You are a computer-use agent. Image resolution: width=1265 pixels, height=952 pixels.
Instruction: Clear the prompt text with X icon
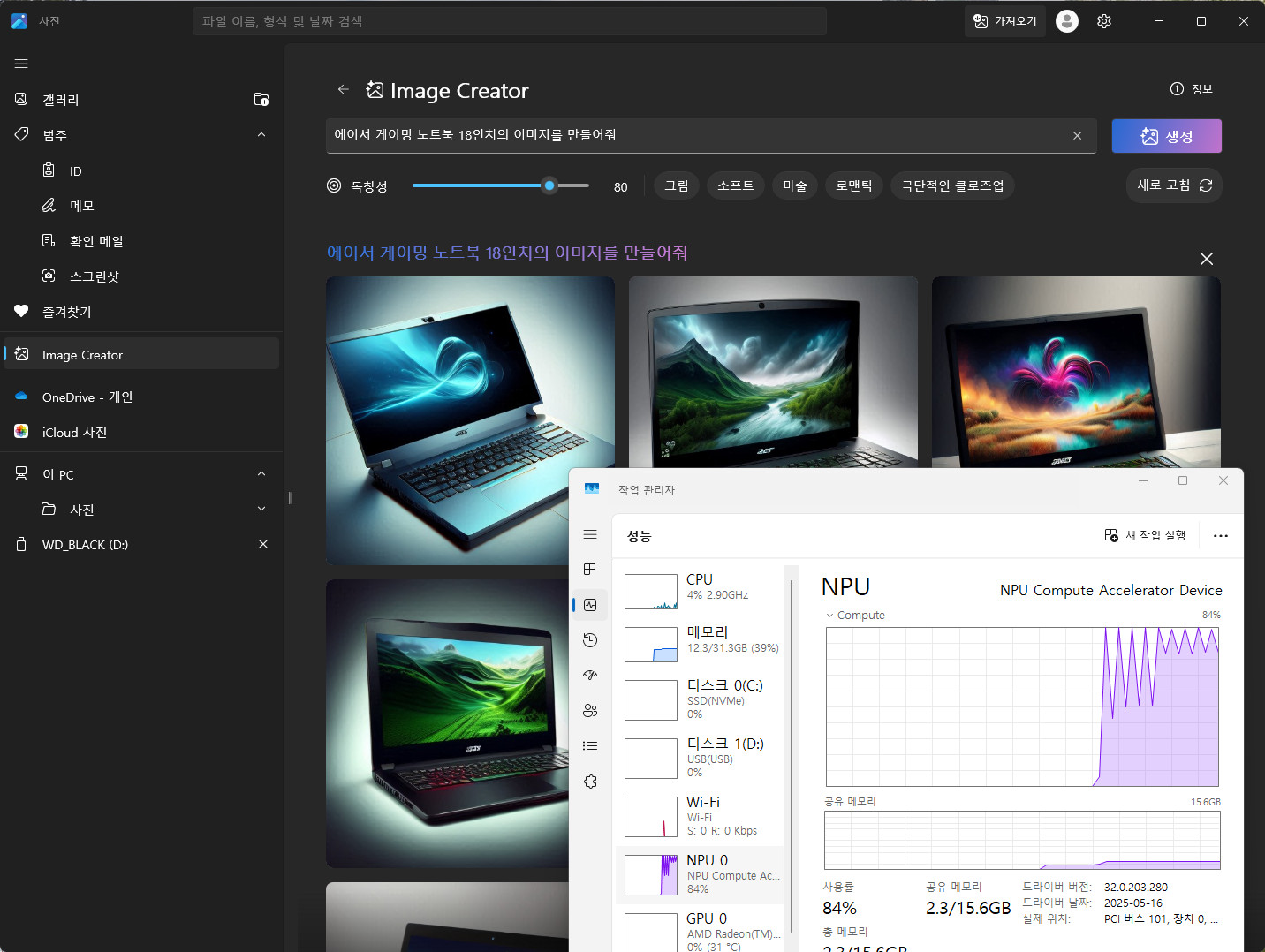click(x=1077, y=135)
